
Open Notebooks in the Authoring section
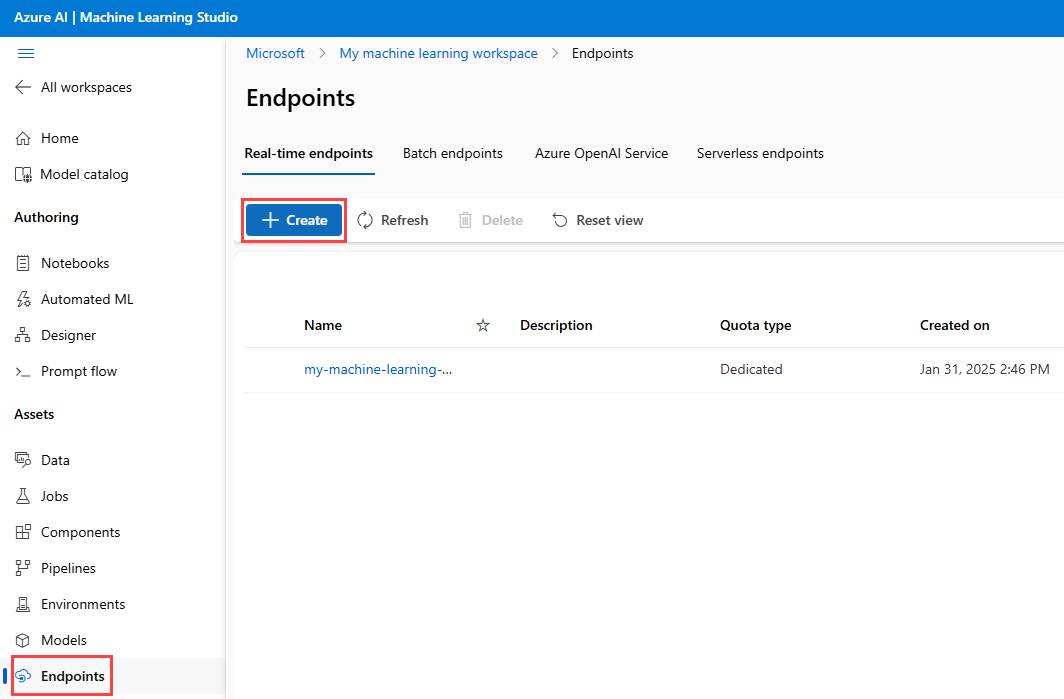click(75, 263)
